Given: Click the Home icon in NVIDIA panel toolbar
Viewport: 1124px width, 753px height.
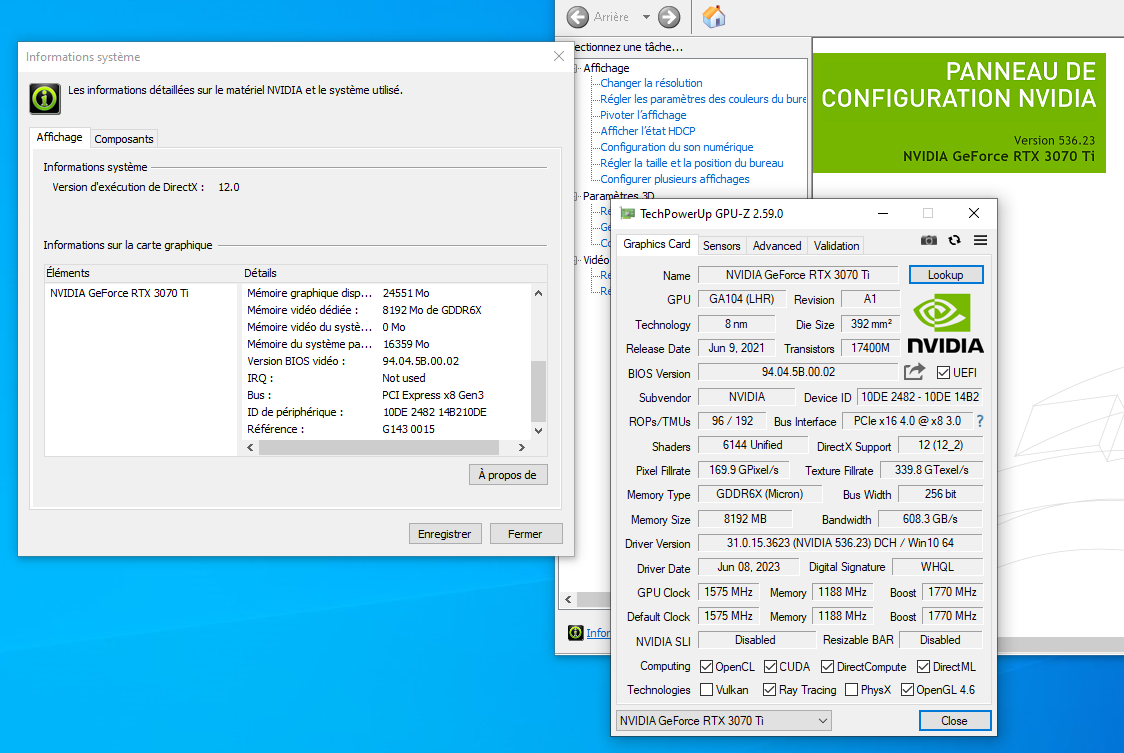Looking at the screenshot, I should 714,17.
